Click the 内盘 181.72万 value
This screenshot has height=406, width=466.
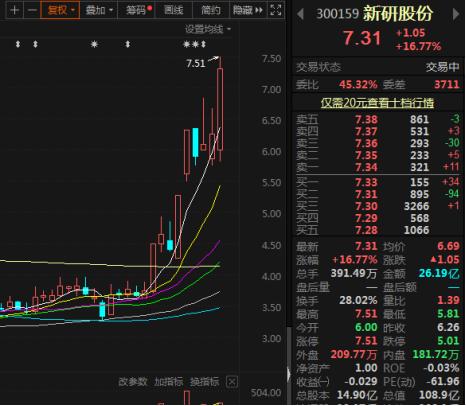[436, 354]
